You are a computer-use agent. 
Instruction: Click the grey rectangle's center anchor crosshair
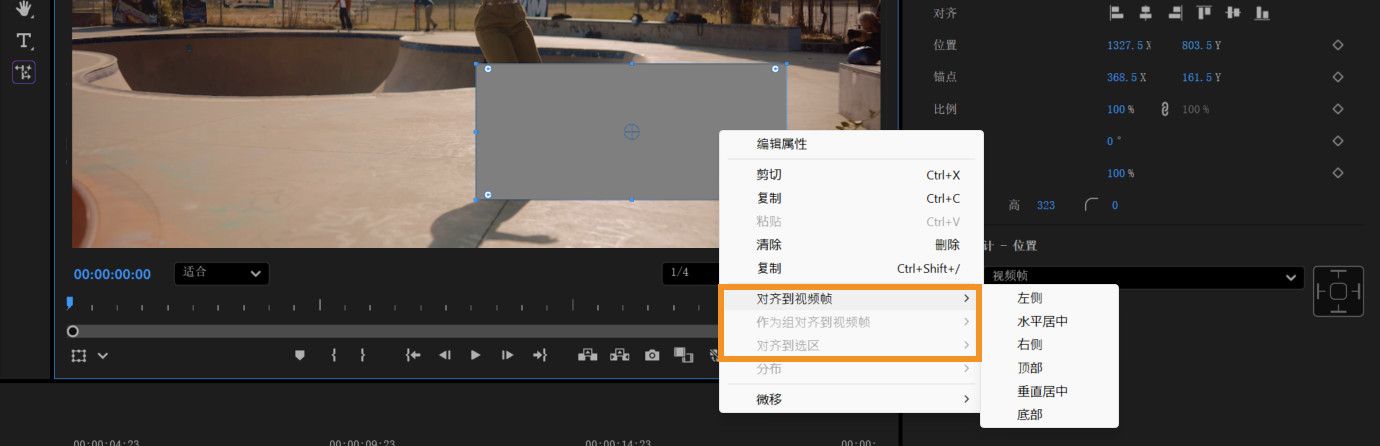(631, 131)
